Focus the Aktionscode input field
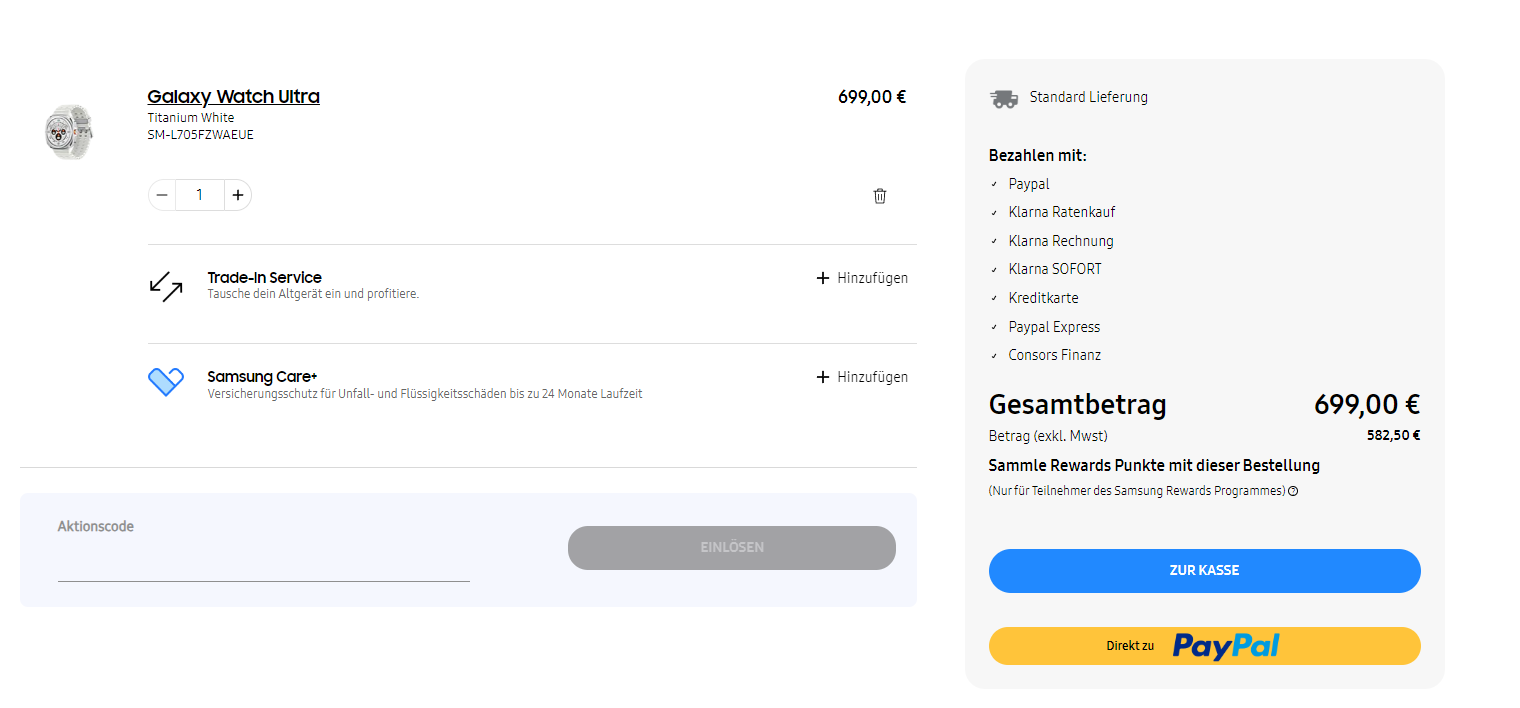Image resolution: width=1520 pixels, height=708 pixels. pyautogui.click(x=263, y=563)
